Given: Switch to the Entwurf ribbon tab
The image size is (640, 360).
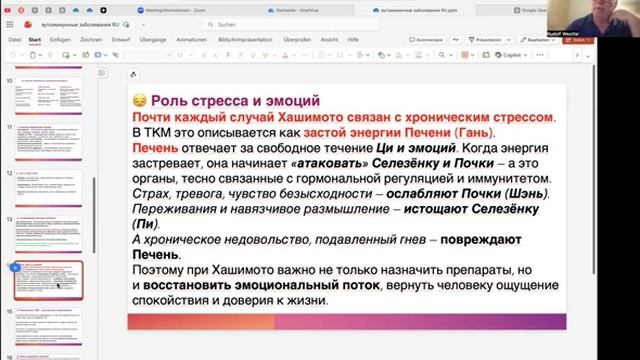Looking at the screenshot, I should tap(121, 40).
